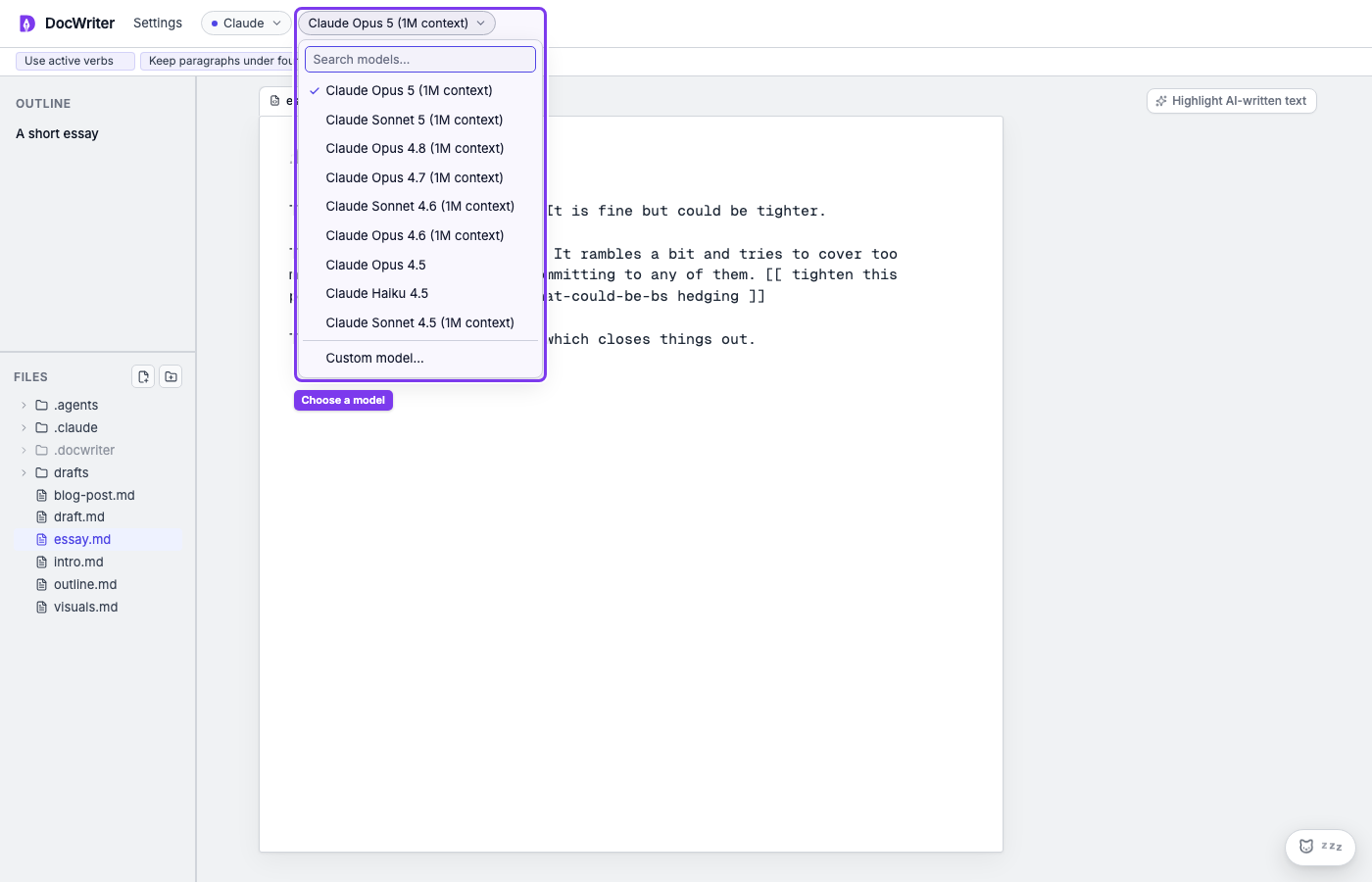The height and width of the screenshot is (882, 1372).
Task: Click the Use active verbs rule chip
Action: [x=75, y=61]
